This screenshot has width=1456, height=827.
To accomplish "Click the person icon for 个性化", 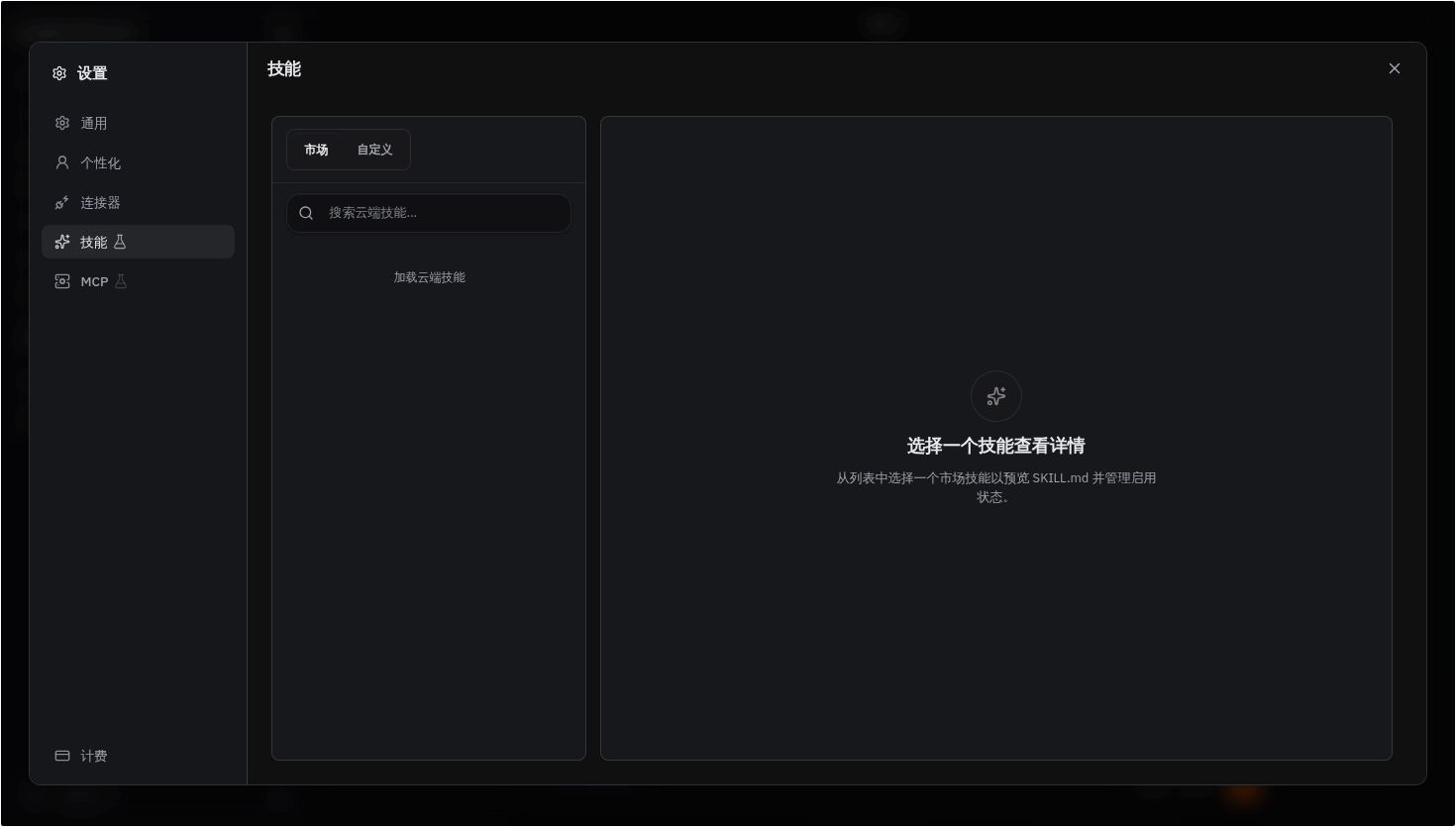I will (x=62, y=162).
